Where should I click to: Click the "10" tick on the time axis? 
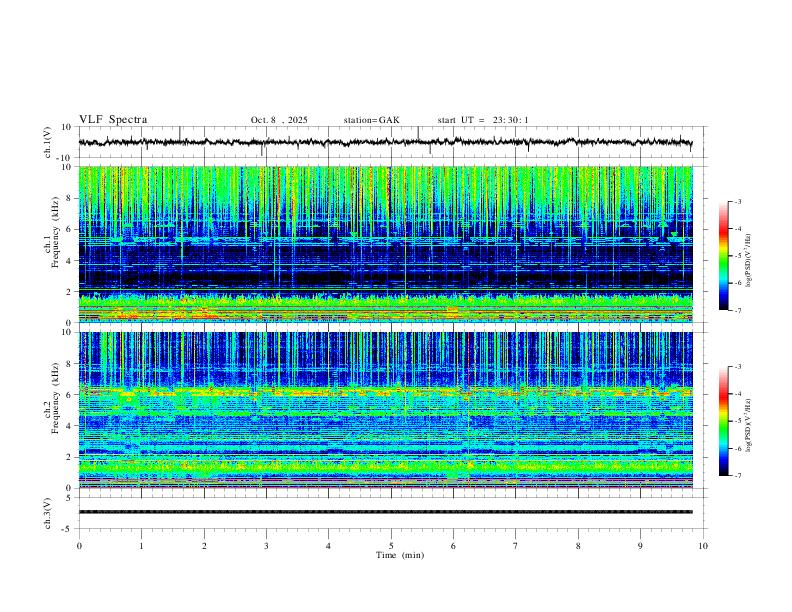point(703,546)
